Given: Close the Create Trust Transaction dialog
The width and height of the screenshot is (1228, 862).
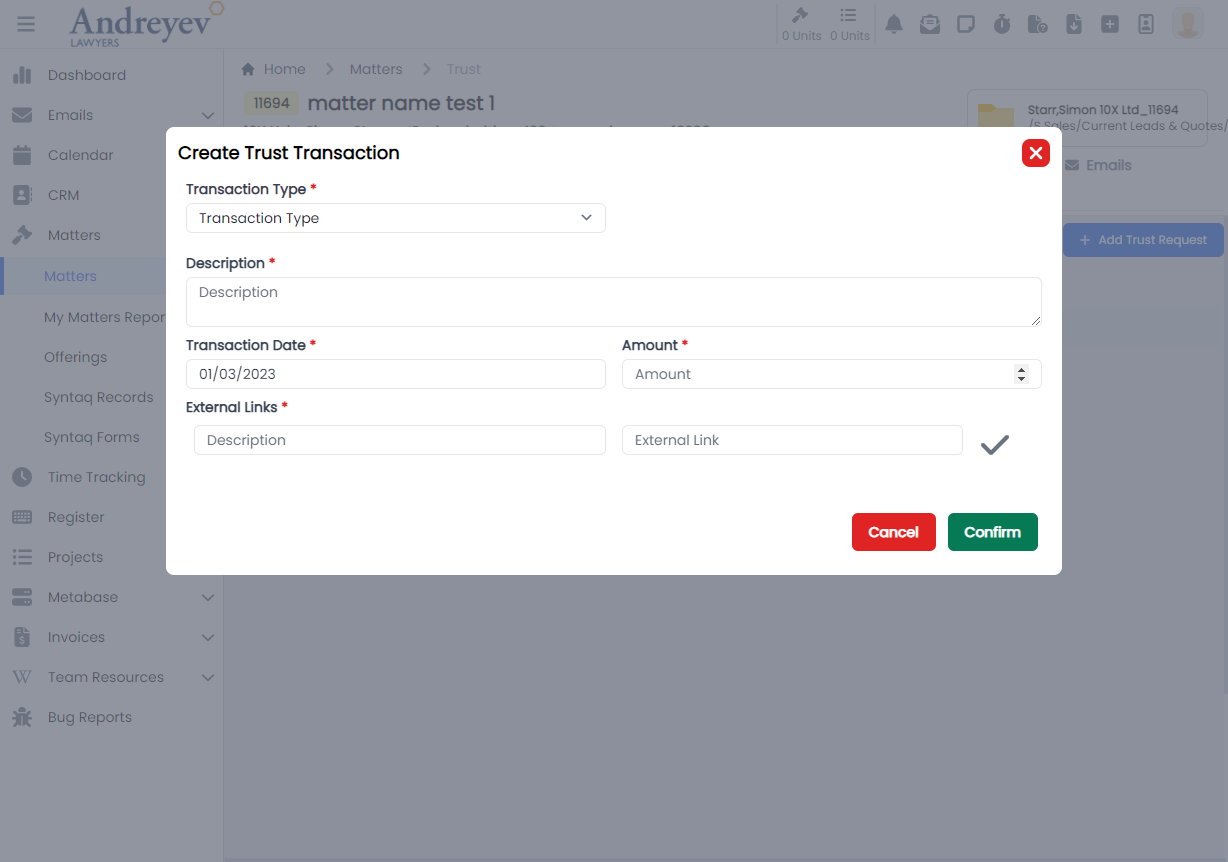Looking at the screenshot, I should (x=1035, y=153).
